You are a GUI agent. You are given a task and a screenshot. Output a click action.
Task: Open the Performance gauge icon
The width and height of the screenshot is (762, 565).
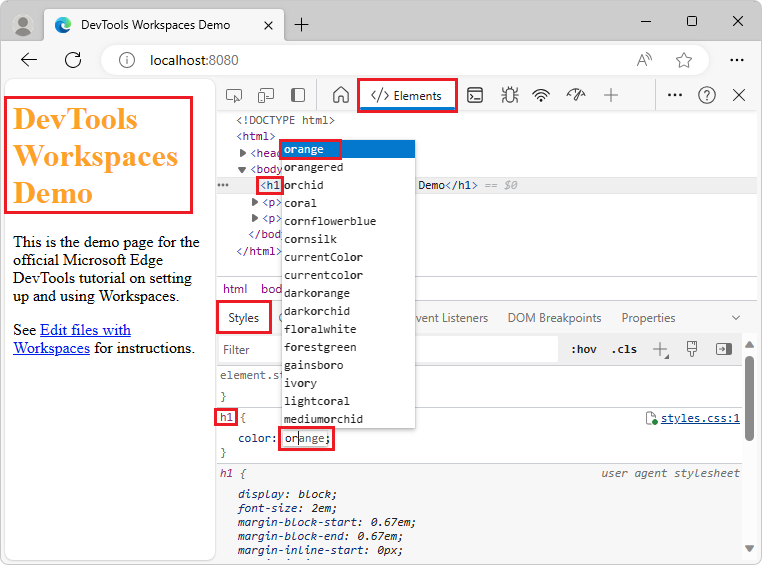[576, 95]
